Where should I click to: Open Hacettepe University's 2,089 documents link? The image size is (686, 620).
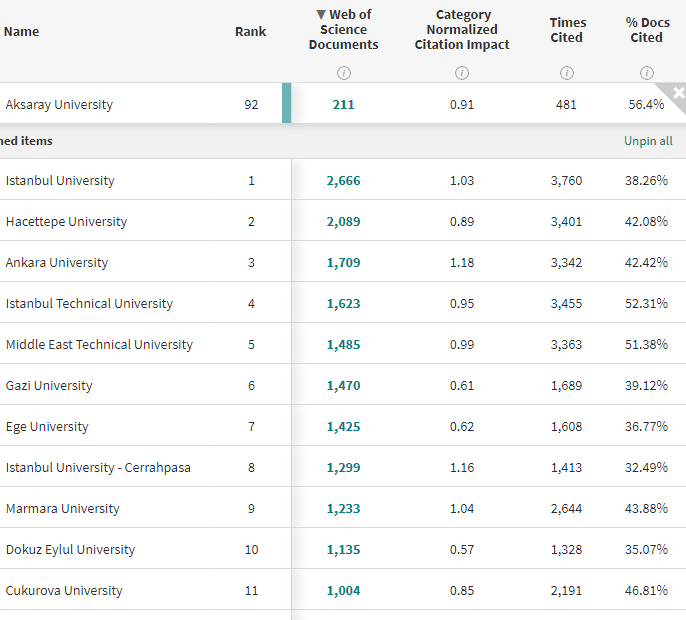343,222
